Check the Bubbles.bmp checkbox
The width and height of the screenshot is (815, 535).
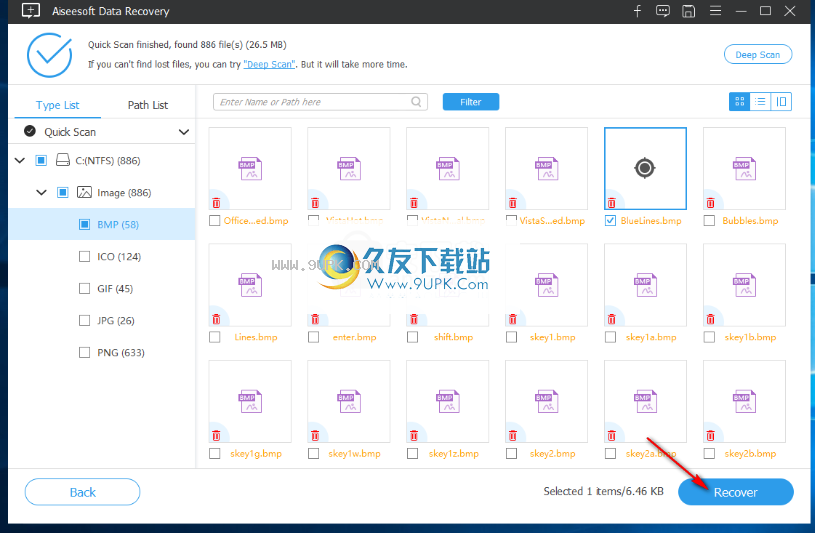pos(709,220)
